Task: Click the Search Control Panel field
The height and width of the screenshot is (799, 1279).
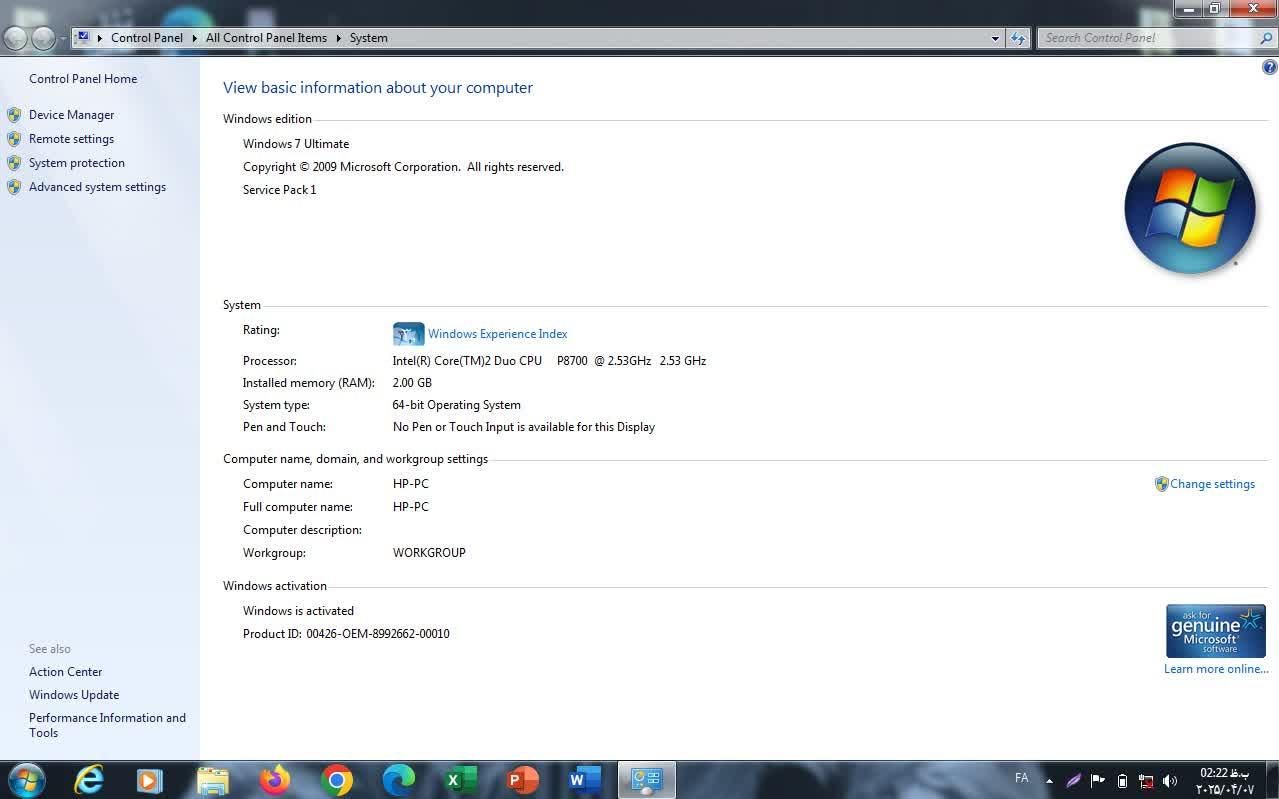Action: click(x=1146, y=38)
